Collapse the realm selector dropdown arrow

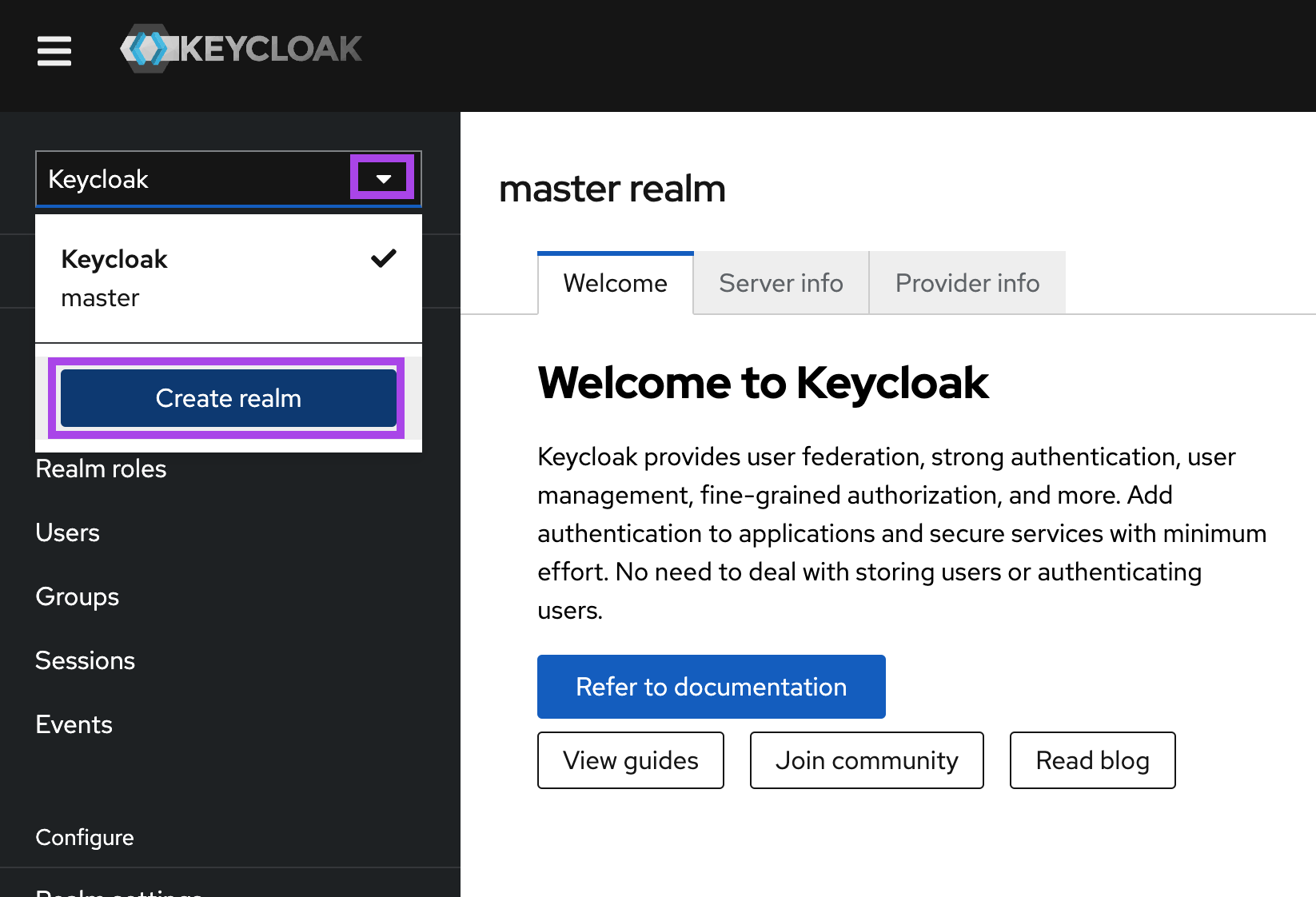coord(383,178)
